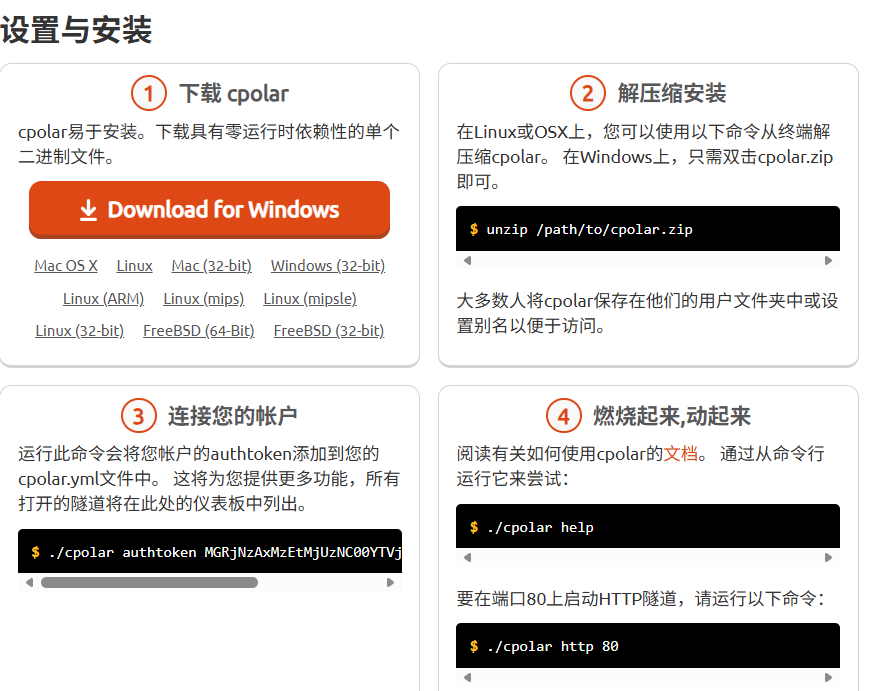Image resolution: width=880 pixels, height=691 pixels.
Task: Open the red 文档 documentation link
Action: [680, 453]
